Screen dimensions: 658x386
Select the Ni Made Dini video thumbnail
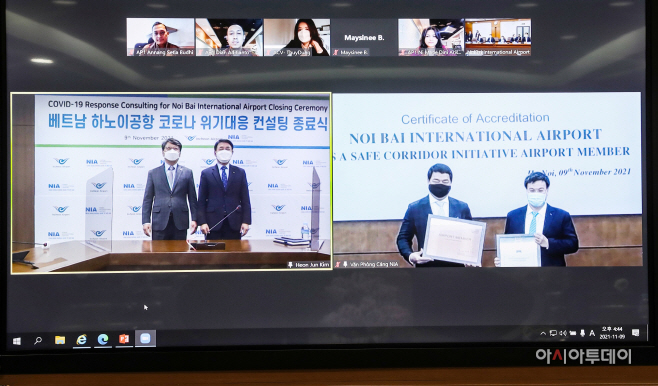pos(431,37)
